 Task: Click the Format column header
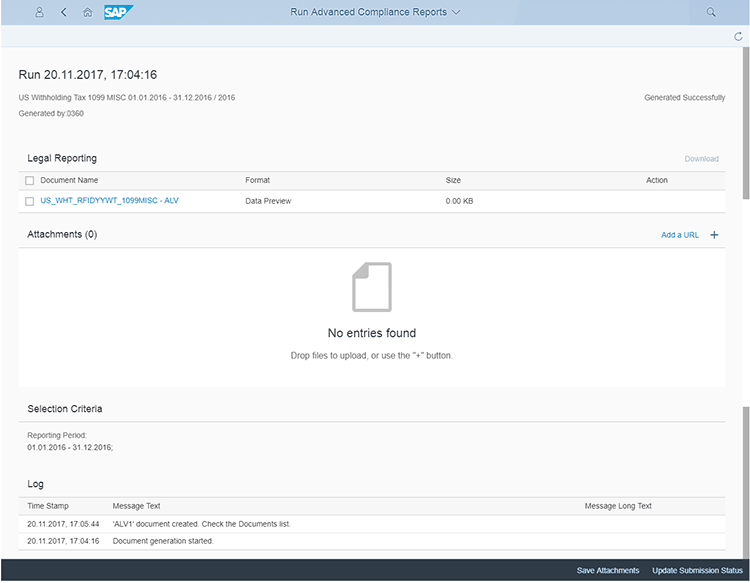click(257, 180)
